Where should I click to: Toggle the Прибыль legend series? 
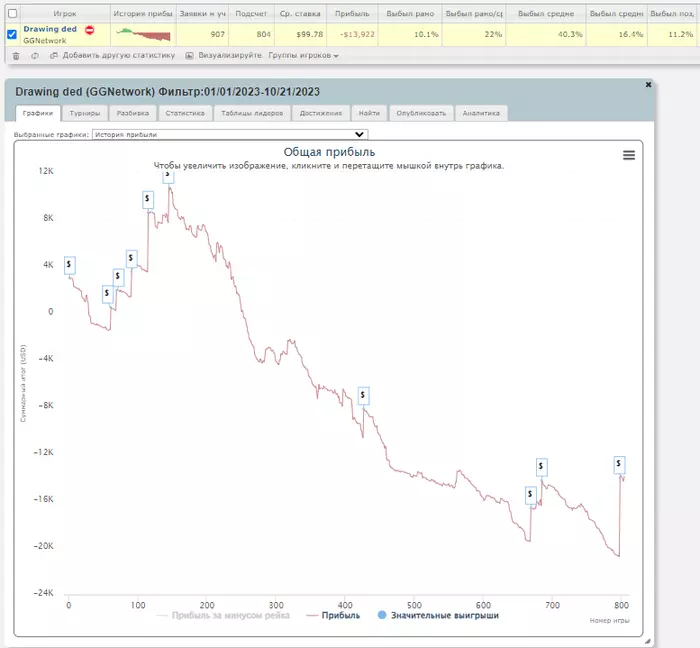tap(333, 615)
